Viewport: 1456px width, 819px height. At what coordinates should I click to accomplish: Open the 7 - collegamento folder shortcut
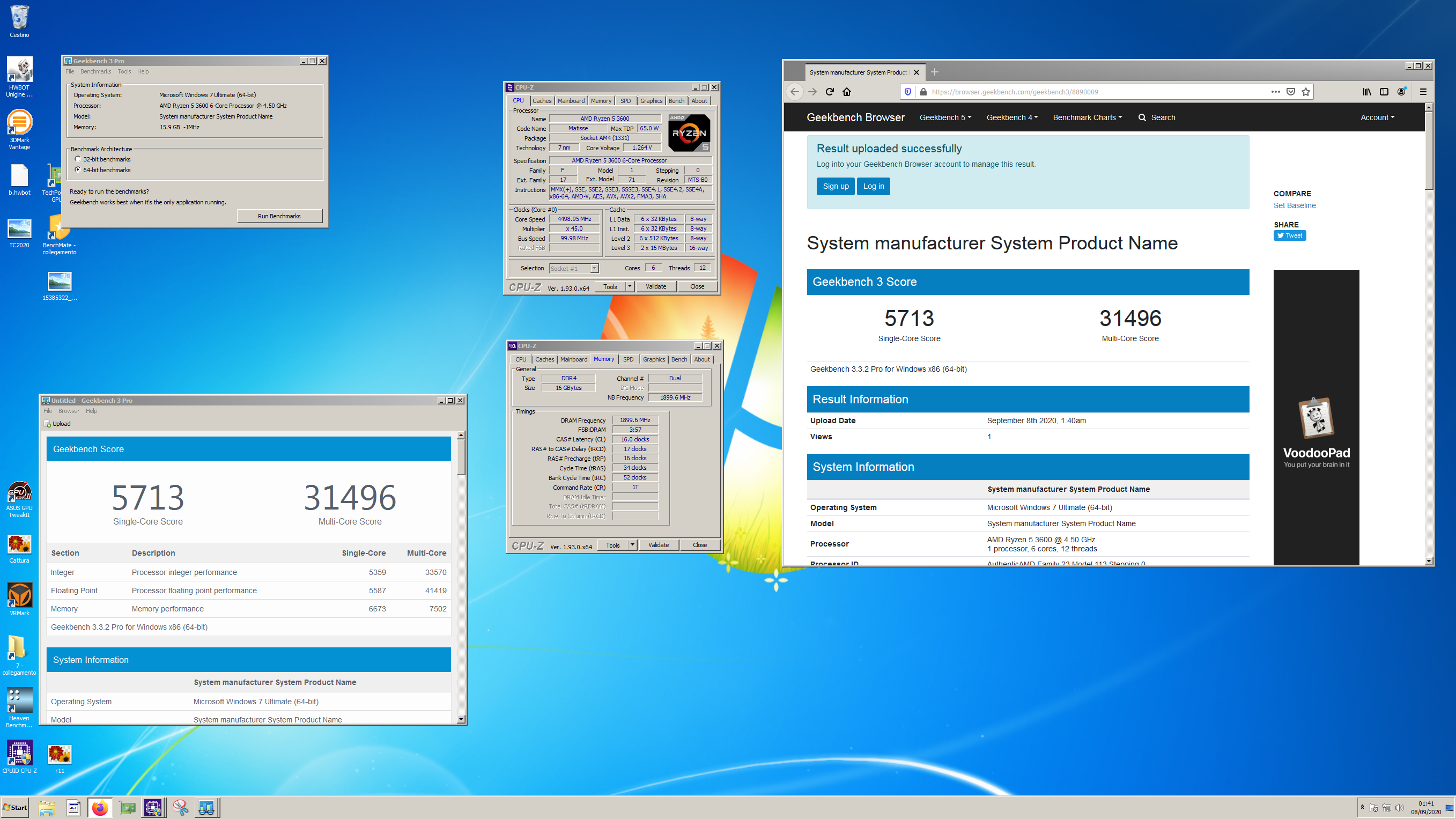19,655
